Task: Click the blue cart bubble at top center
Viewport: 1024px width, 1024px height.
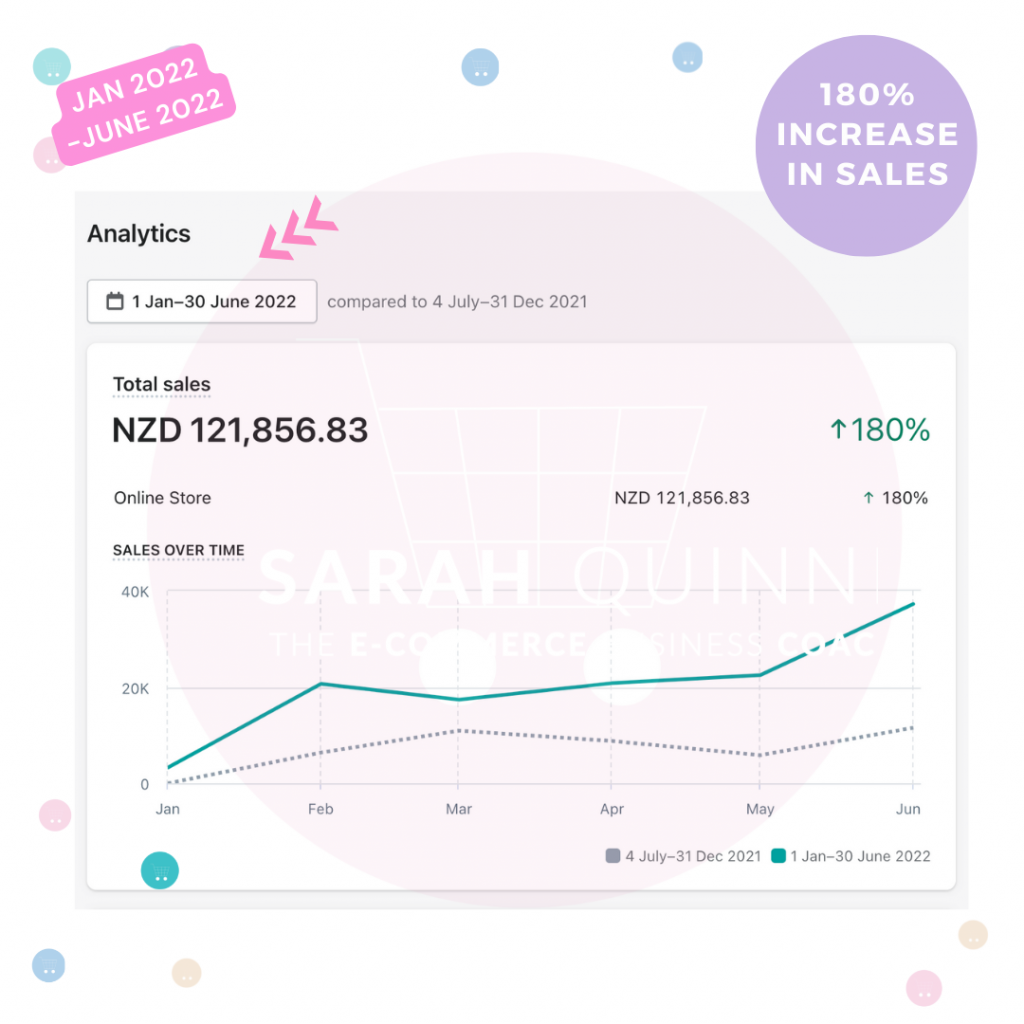Action: pos(480,67)
